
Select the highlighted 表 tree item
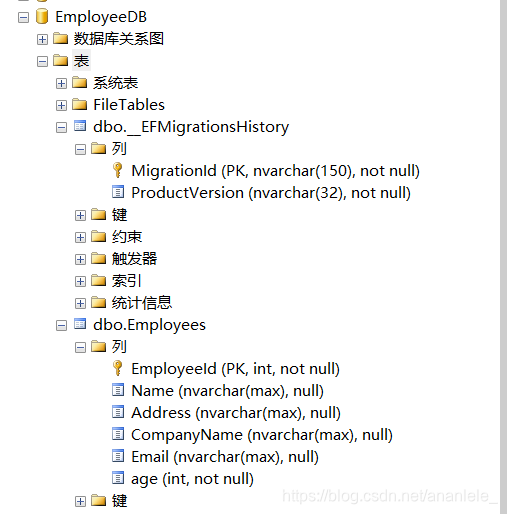81,61
